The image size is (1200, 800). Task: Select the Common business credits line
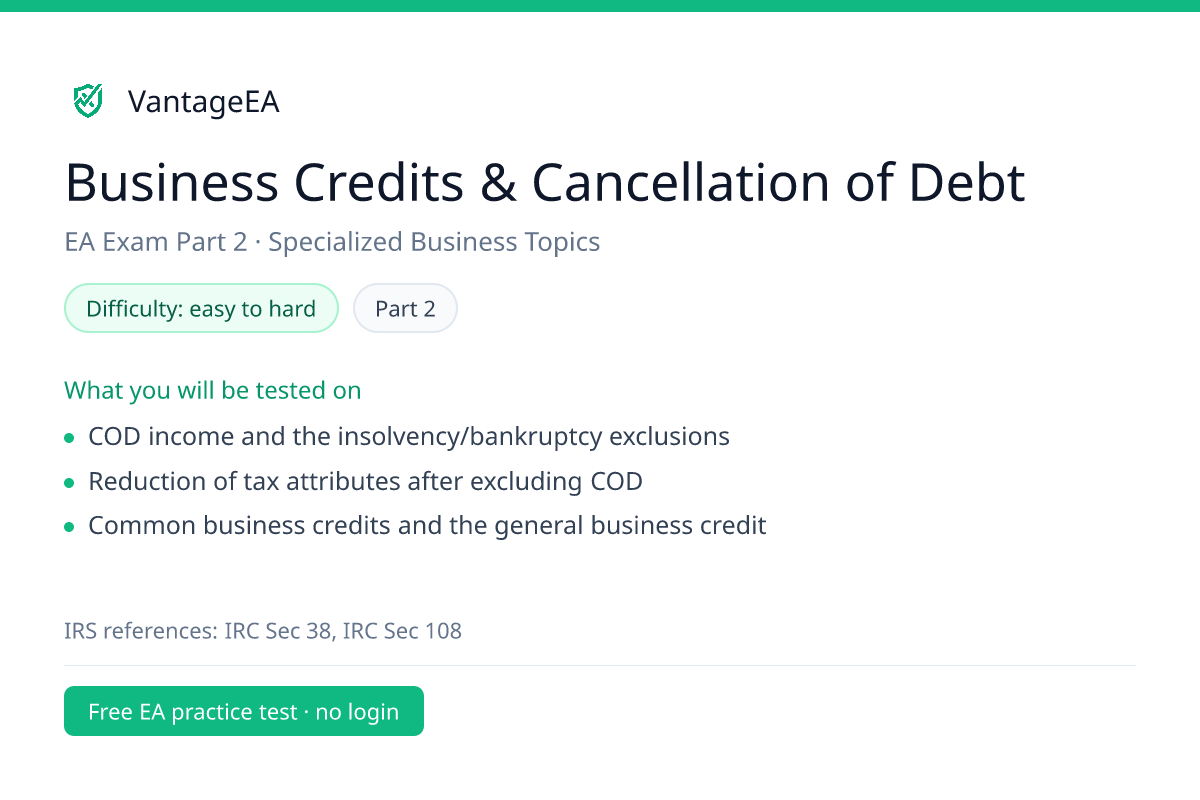(x=427, y=525)
